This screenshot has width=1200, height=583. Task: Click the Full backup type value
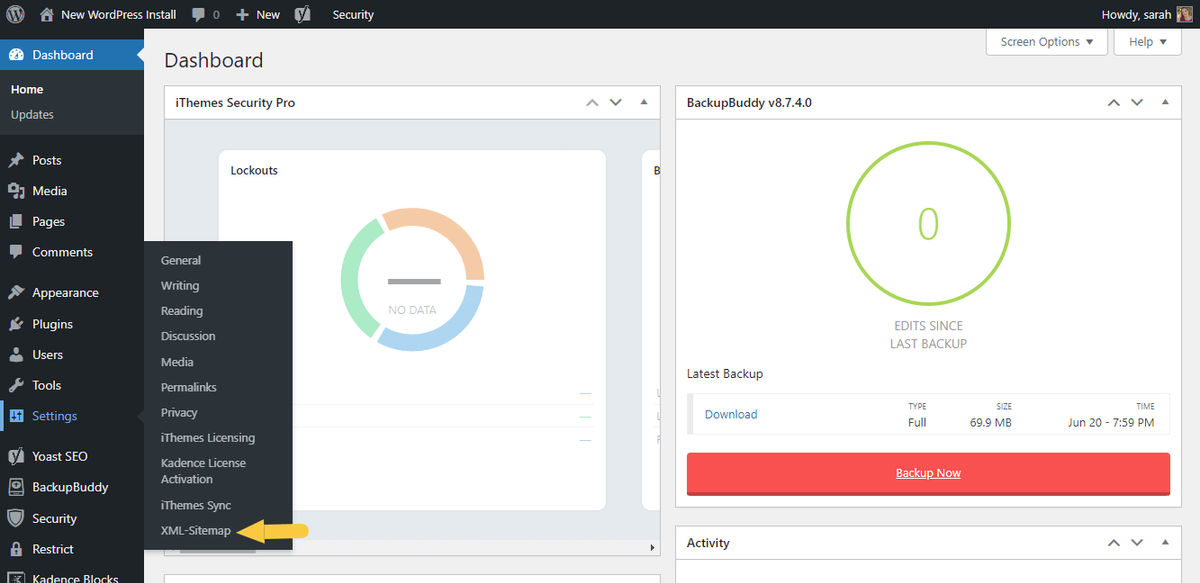(917, 423)
